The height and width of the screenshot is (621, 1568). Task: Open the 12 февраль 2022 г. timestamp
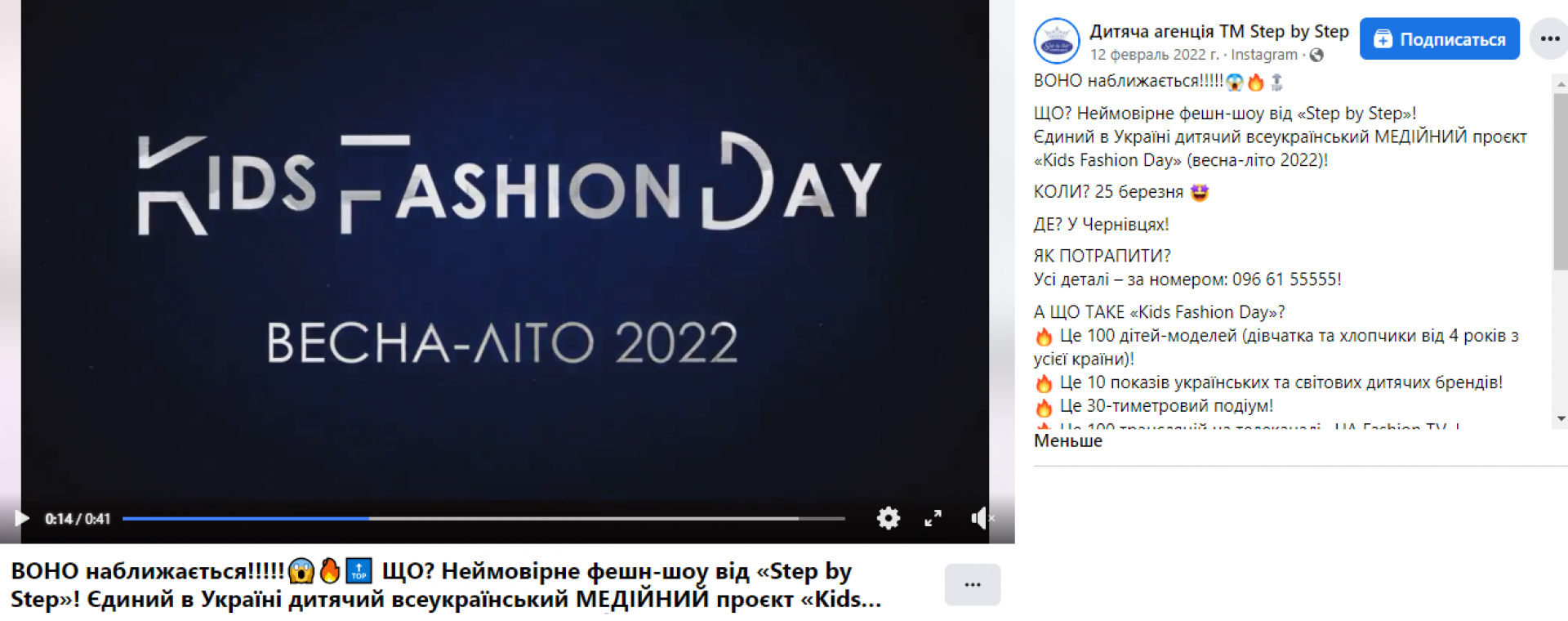pos(1154,55)
